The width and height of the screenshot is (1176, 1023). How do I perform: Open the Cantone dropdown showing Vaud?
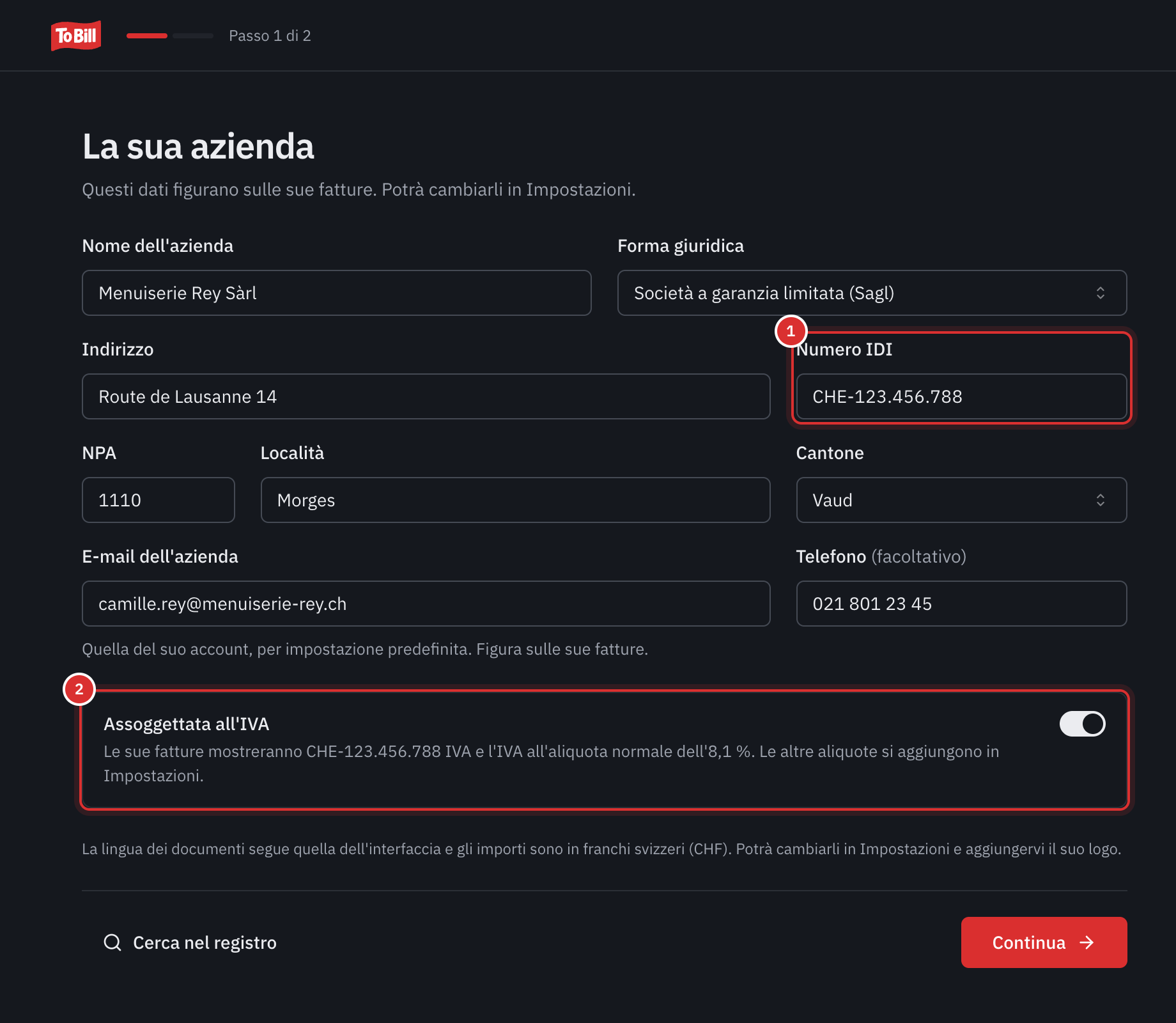click(x=961, y=500)
